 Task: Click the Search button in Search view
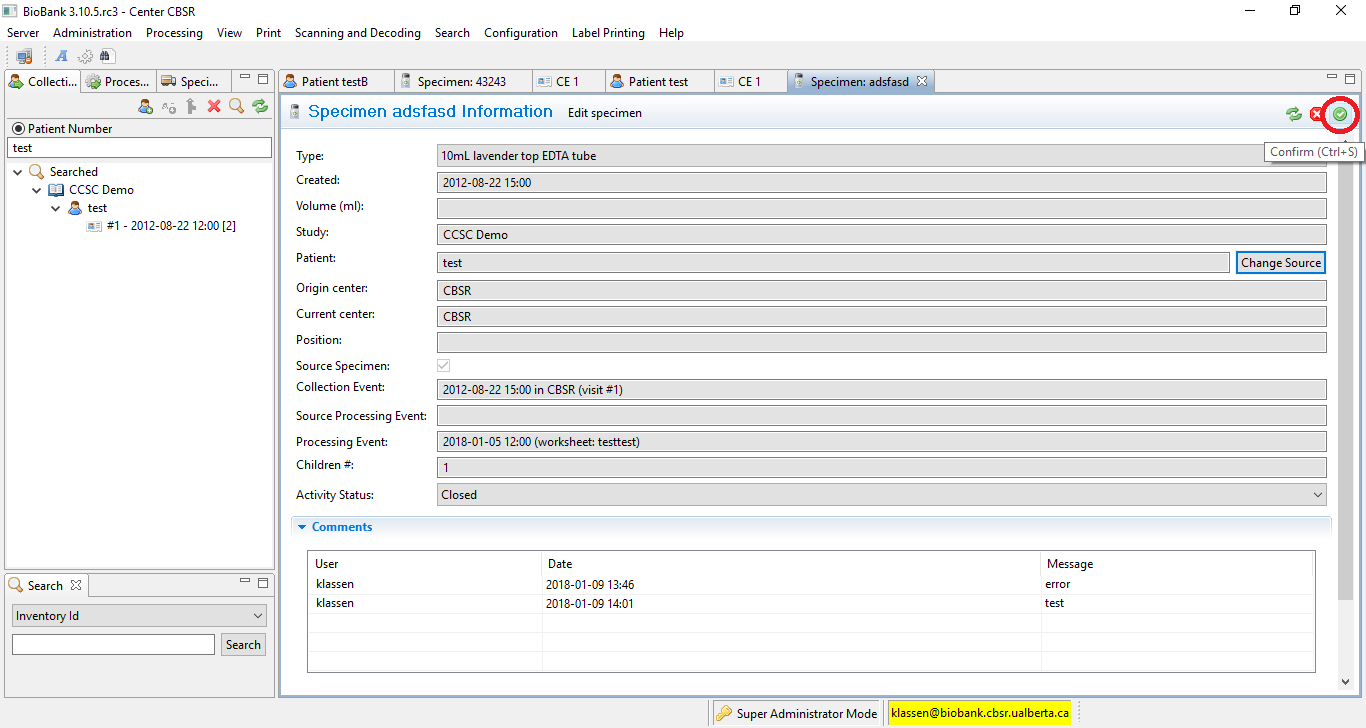[243, 645]
